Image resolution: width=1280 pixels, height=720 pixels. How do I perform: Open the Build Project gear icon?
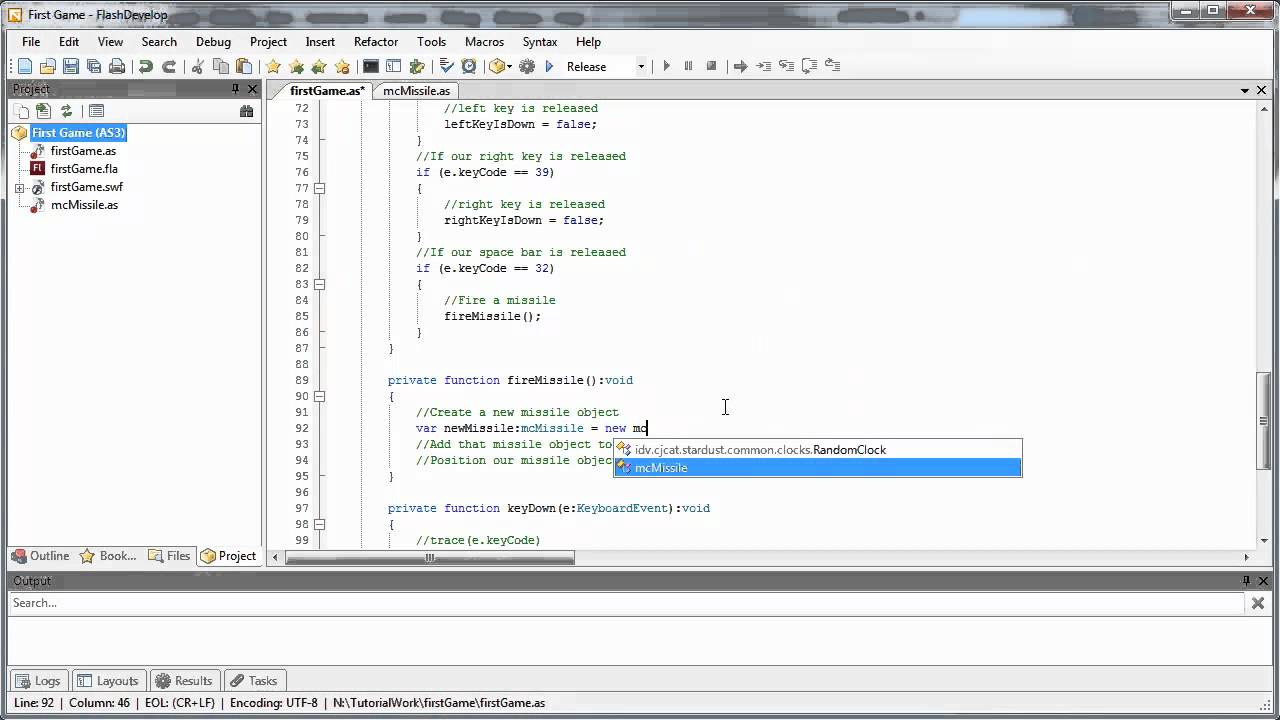coord(527,66)
